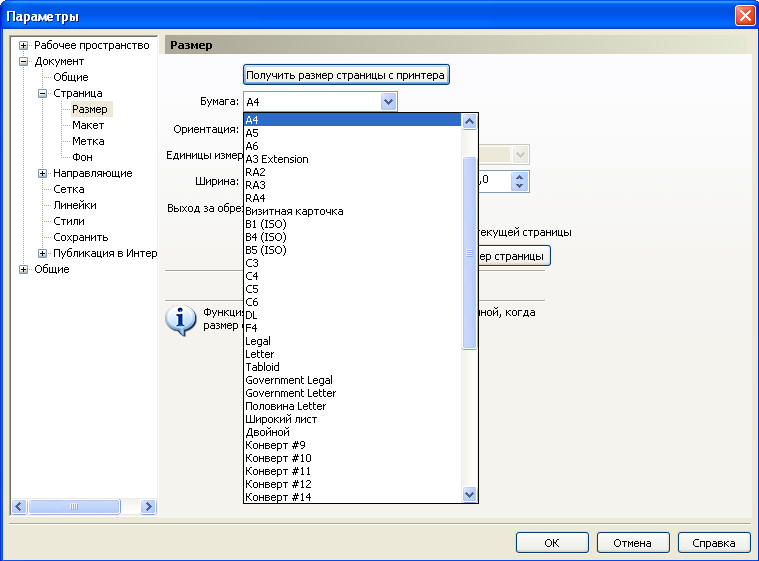The width and height of the screenshot is (759, 561).
Task: Select C4 envelope size
Action: pyautogui.click(x=352, y=276)
